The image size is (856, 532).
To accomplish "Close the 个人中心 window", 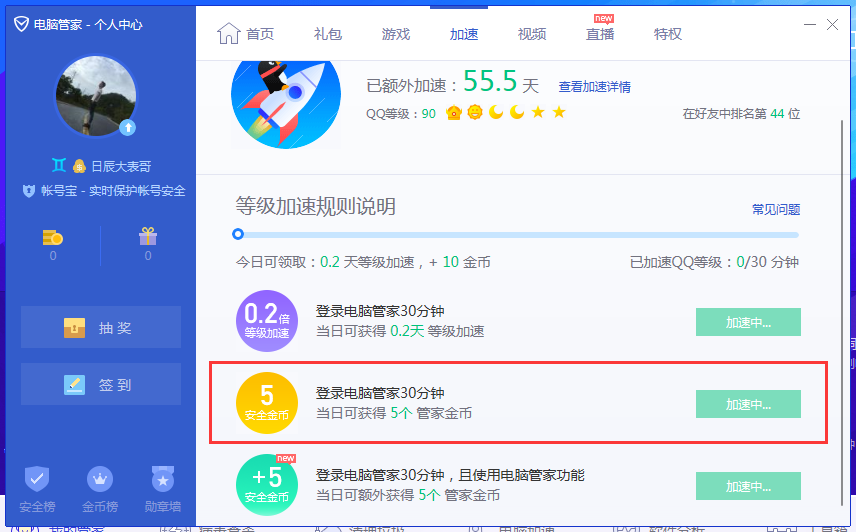I will 833,25.
